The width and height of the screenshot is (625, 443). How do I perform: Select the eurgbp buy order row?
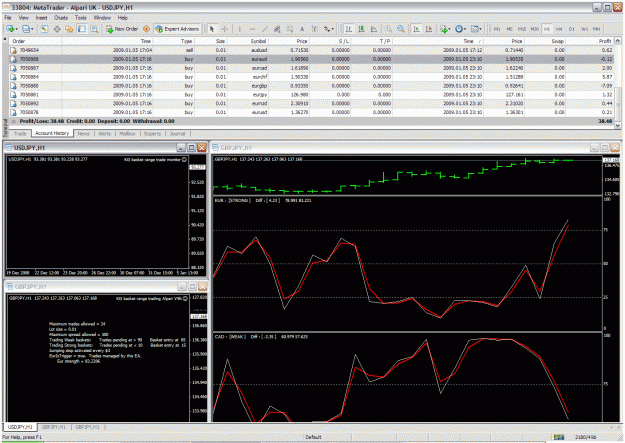click(311, 86)
